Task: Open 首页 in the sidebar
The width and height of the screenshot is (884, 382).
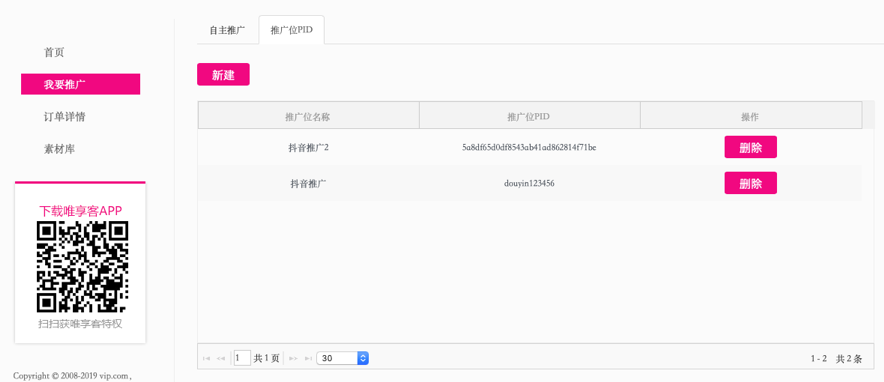Action: (x=54, y=52)
